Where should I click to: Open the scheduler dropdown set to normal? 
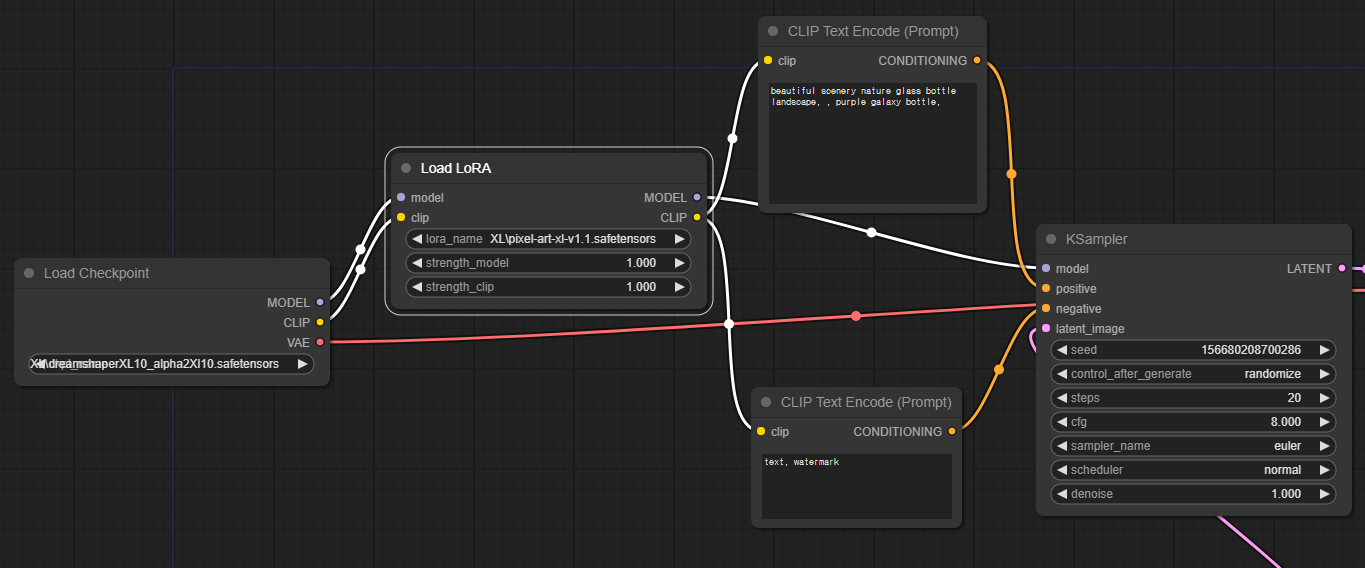click(x=1193, y=470)
